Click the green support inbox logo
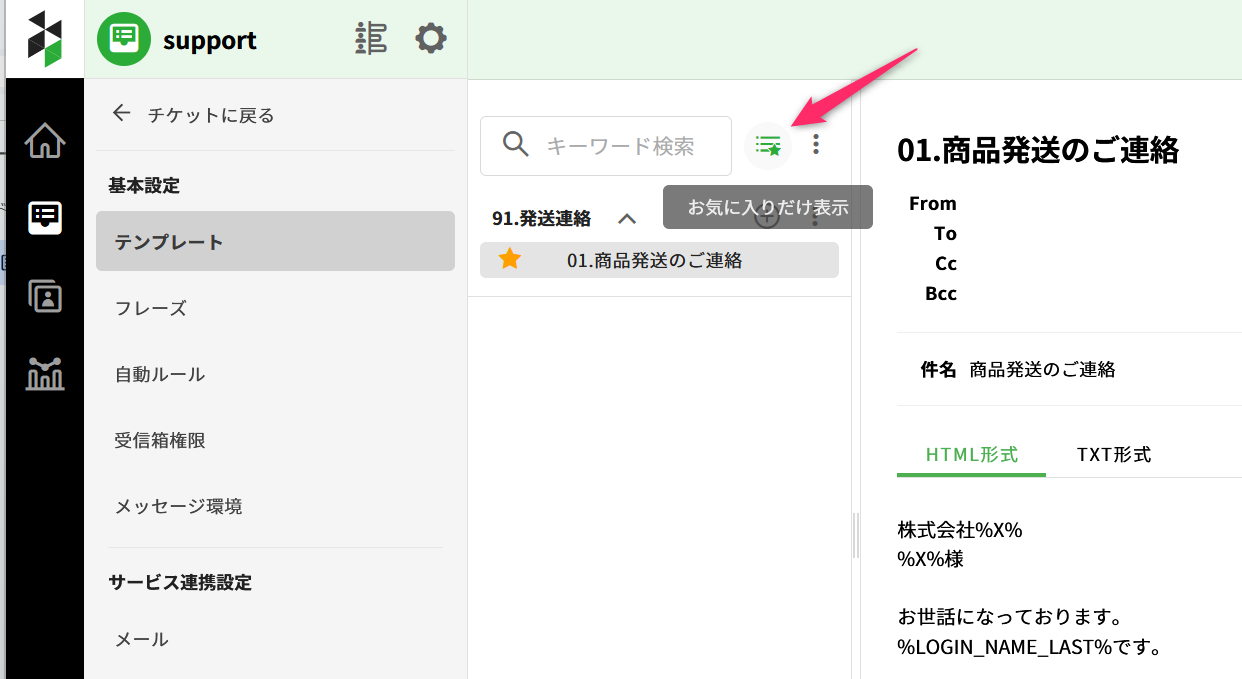The image size is (1242, 679). (123, 40)
